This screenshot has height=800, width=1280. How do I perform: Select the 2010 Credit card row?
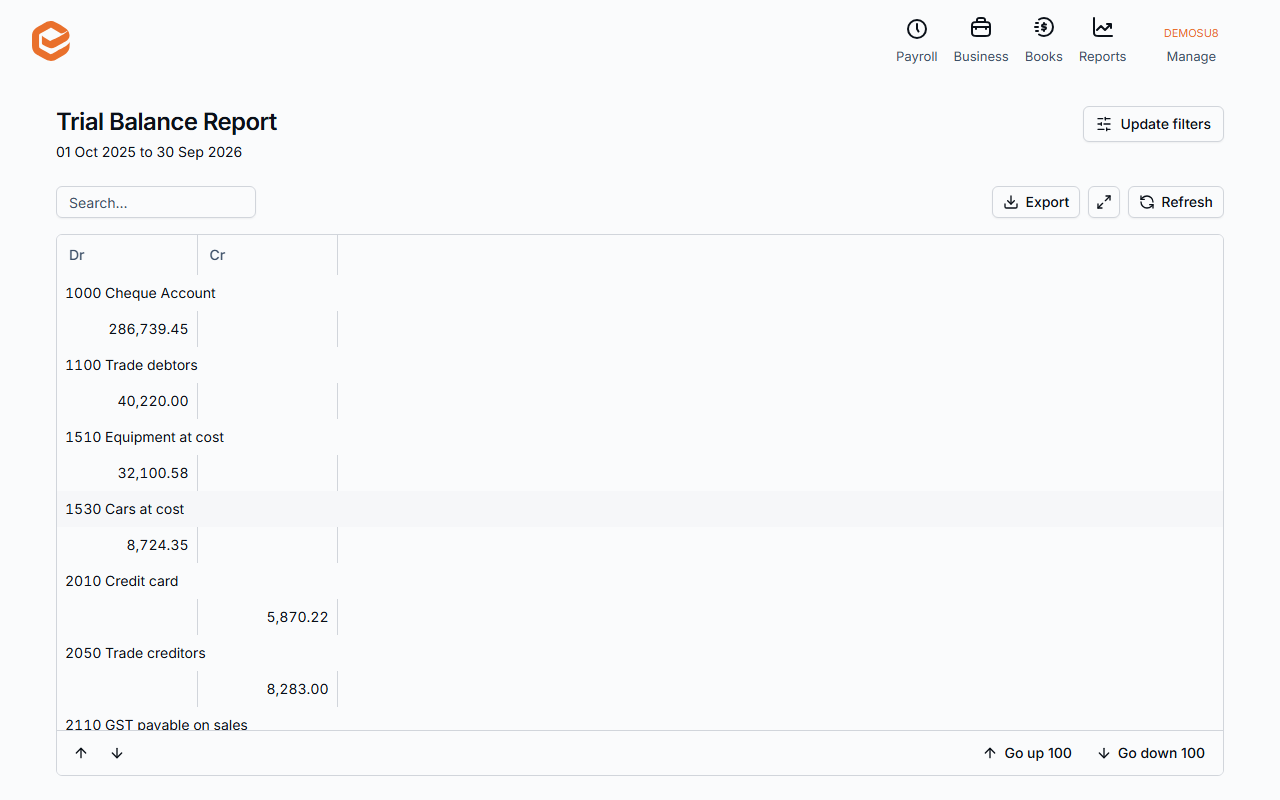pos(640,581)
